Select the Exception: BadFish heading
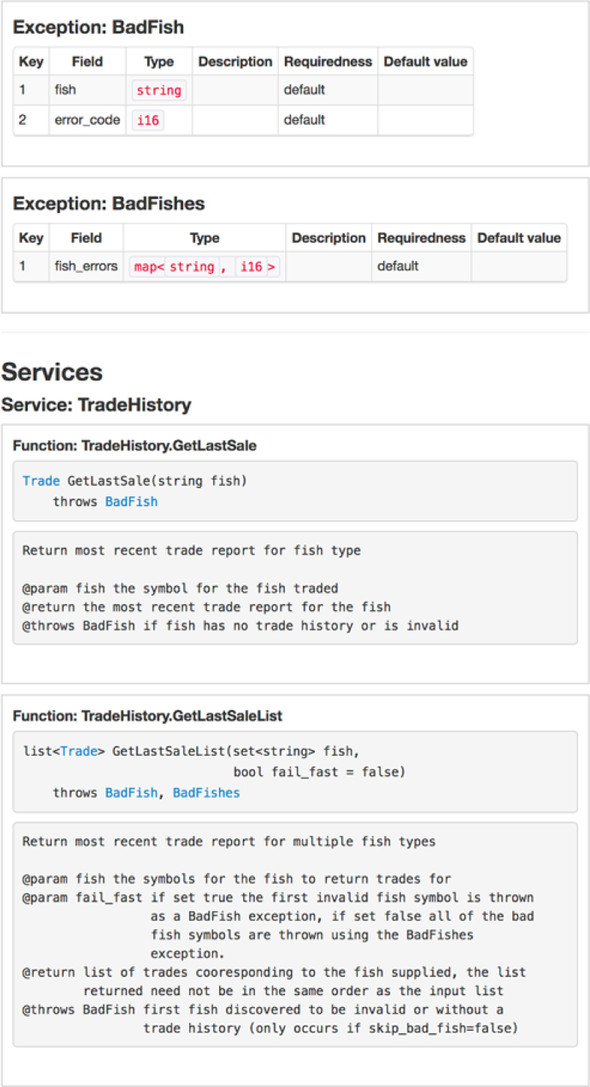The height and width of the screenshot is (1087, 590). point(98,27)
